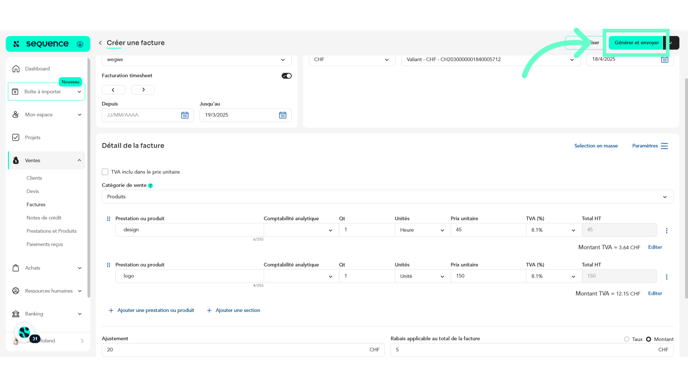Open the CHF currency dropdown
688x387 pixels.
[351, 60]
